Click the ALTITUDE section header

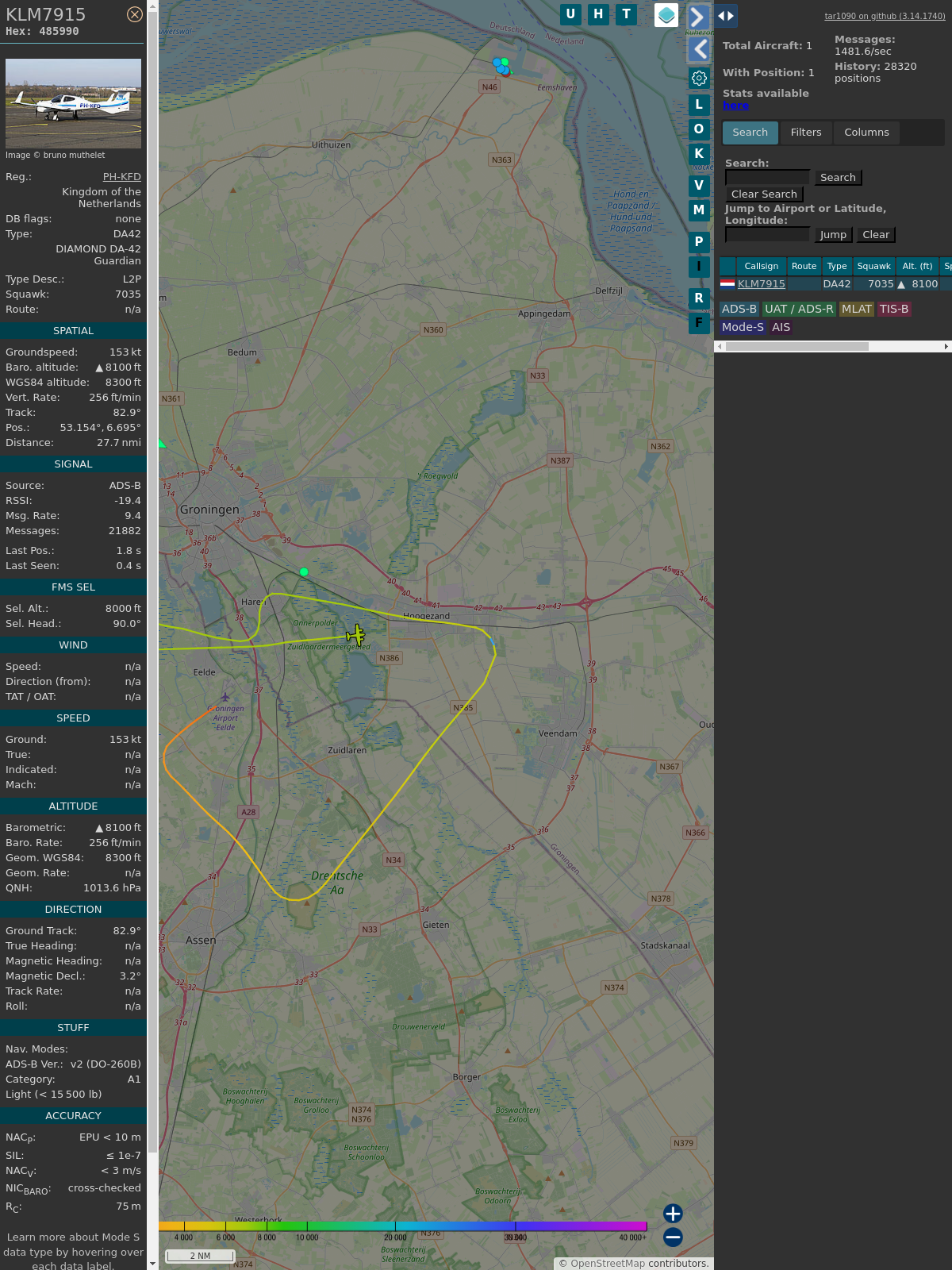point(73,806)
